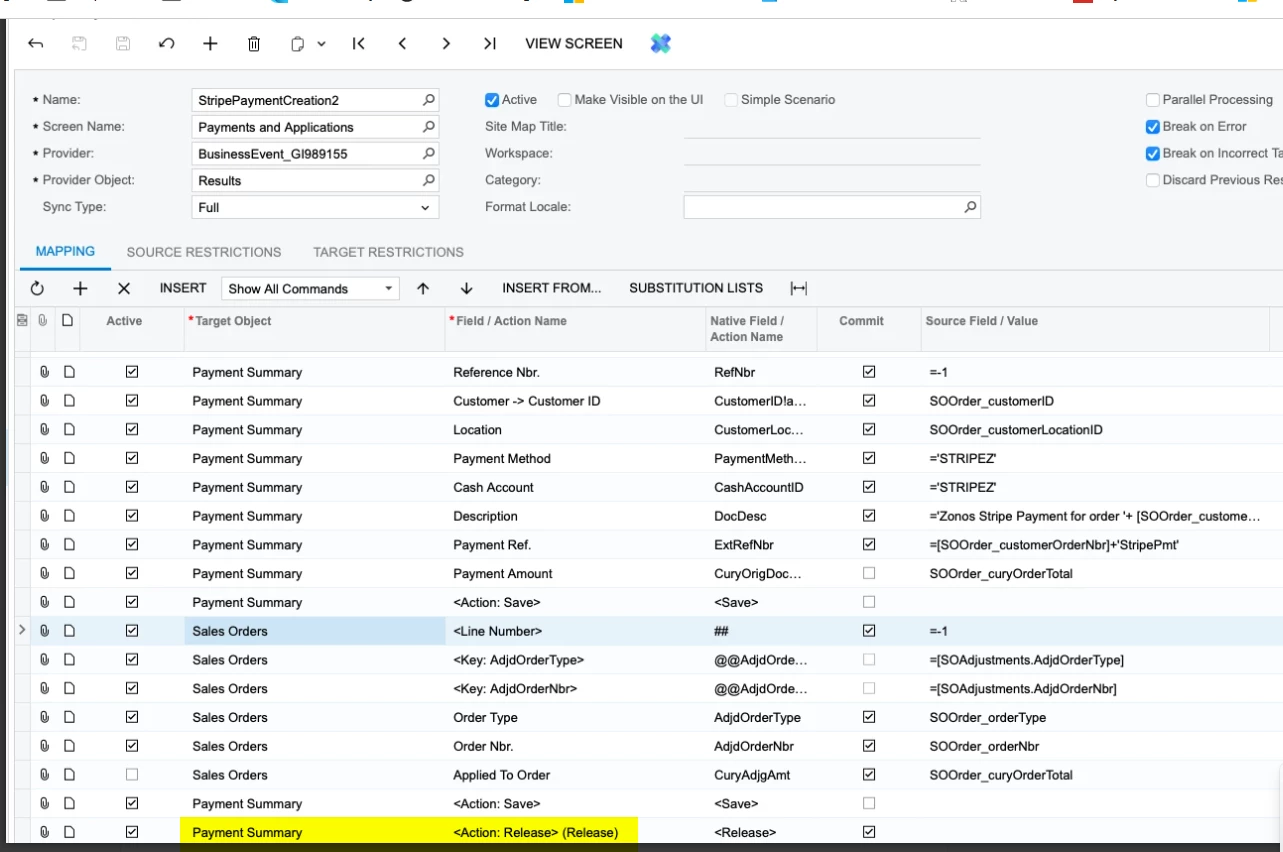Switch to TARGET RESTRICTIONS tab
This screenshot has height=852, width=1283.
tap(388, 252)
